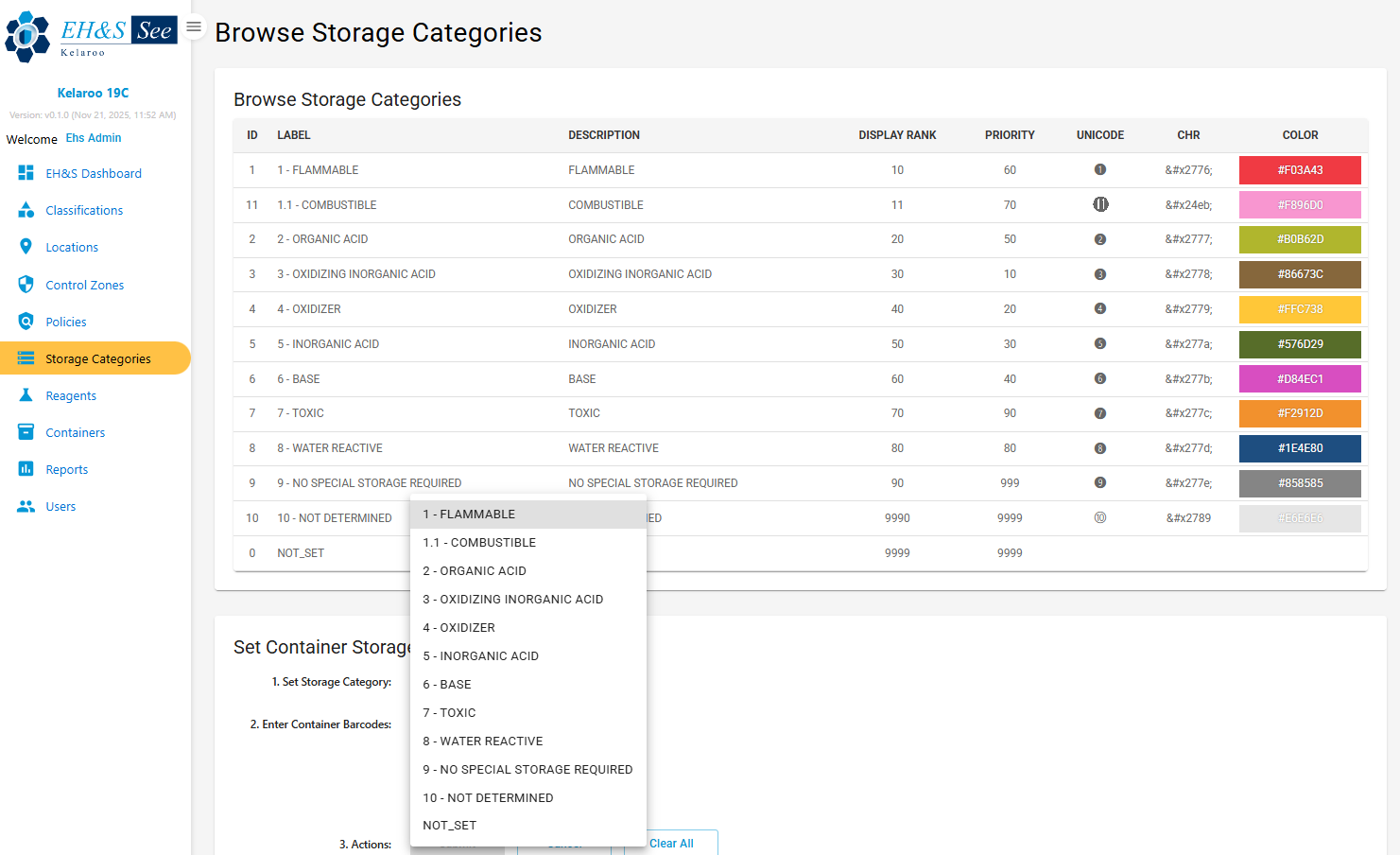The image size is (1400, 855).
Task: Select 'NOT_SET' option in dropdown list
Action: [x=449, y=826]
